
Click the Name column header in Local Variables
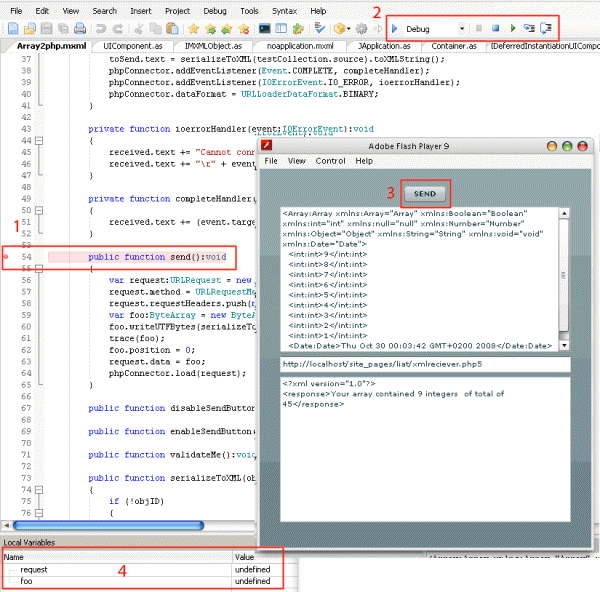point(117,557)
